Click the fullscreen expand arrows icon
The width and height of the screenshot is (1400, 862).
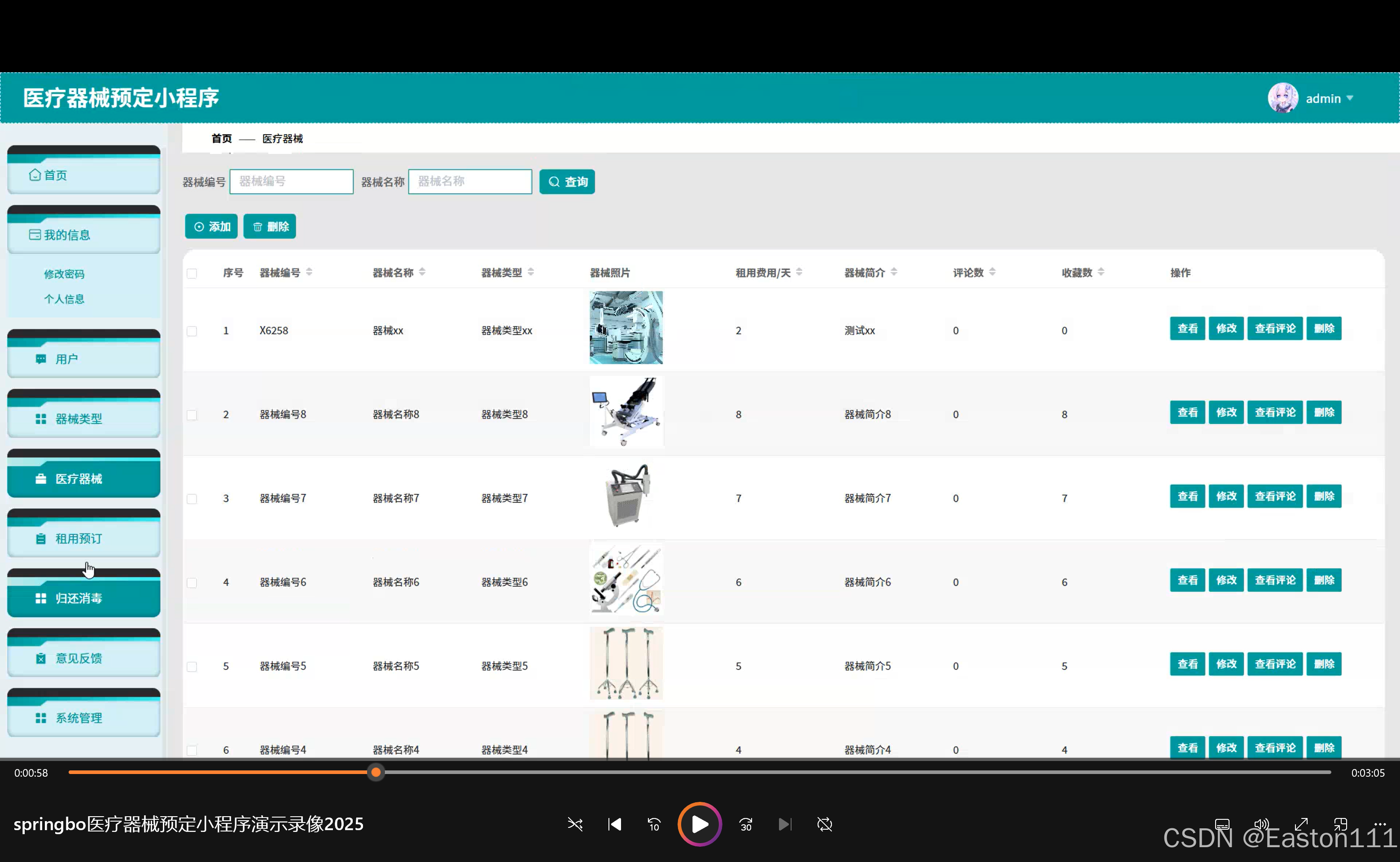(x=1301, y=824)
